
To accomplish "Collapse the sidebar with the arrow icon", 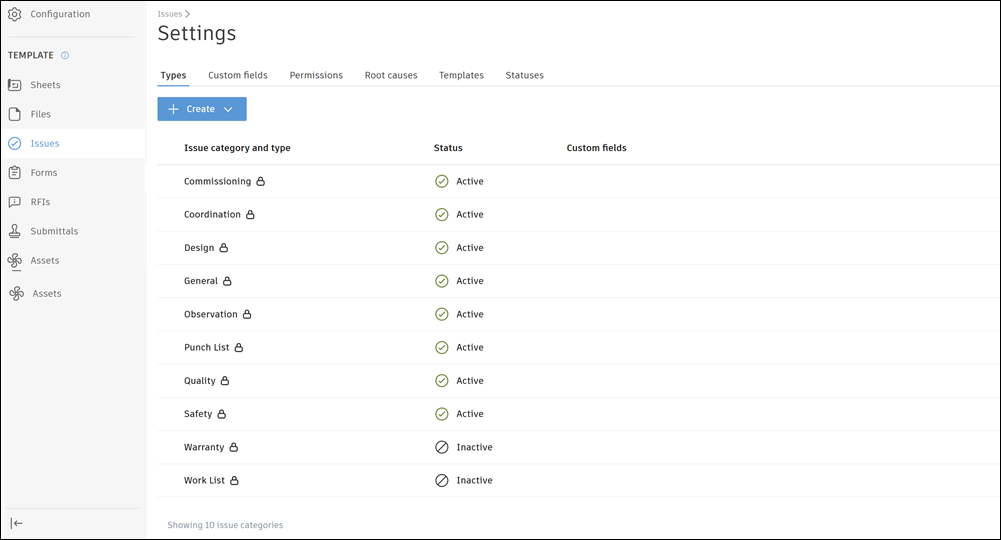I will (x=17, y=523).
